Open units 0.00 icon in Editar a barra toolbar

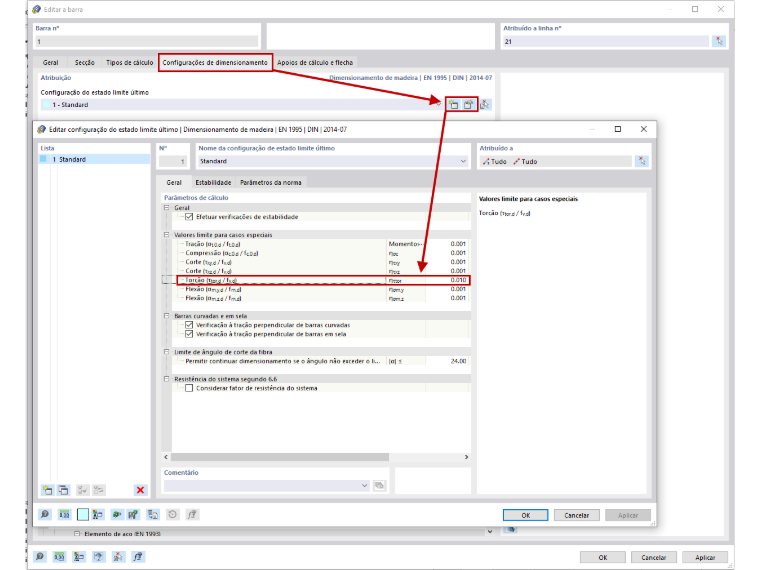coord(59,556)
